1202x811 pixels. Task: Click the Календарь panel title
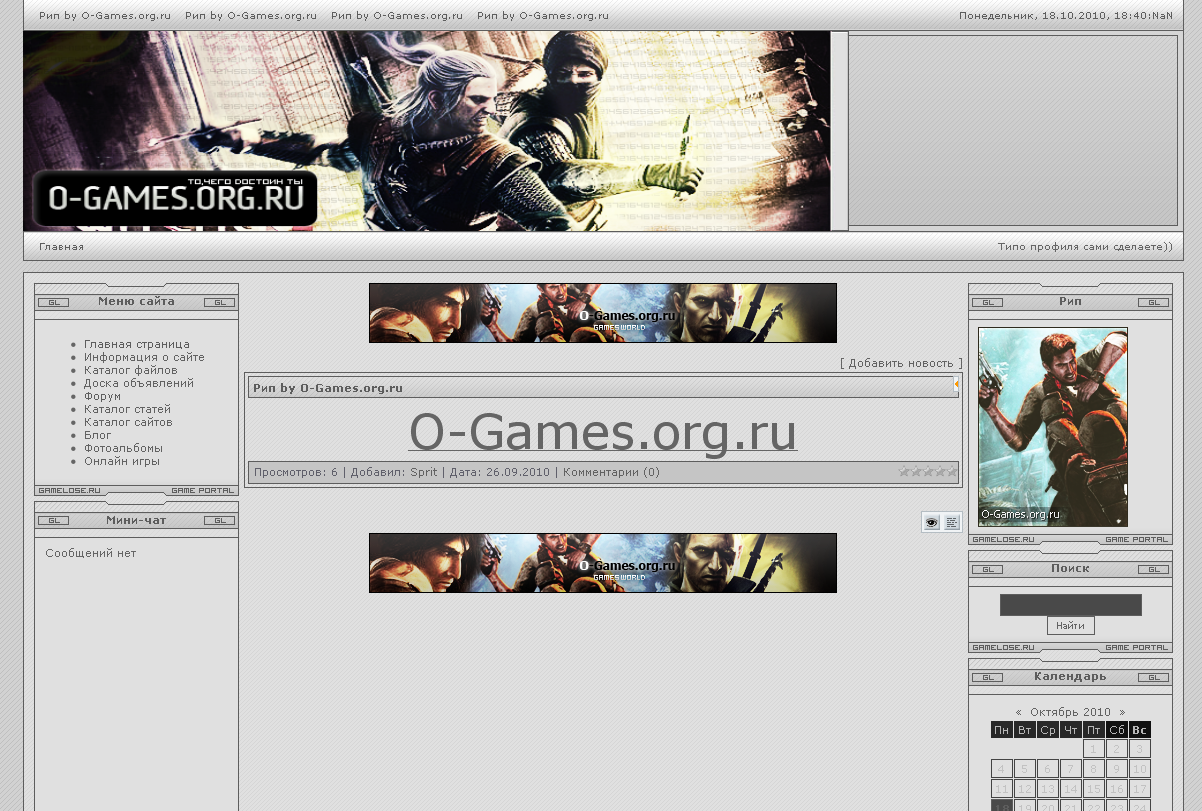click(1070, 676)
